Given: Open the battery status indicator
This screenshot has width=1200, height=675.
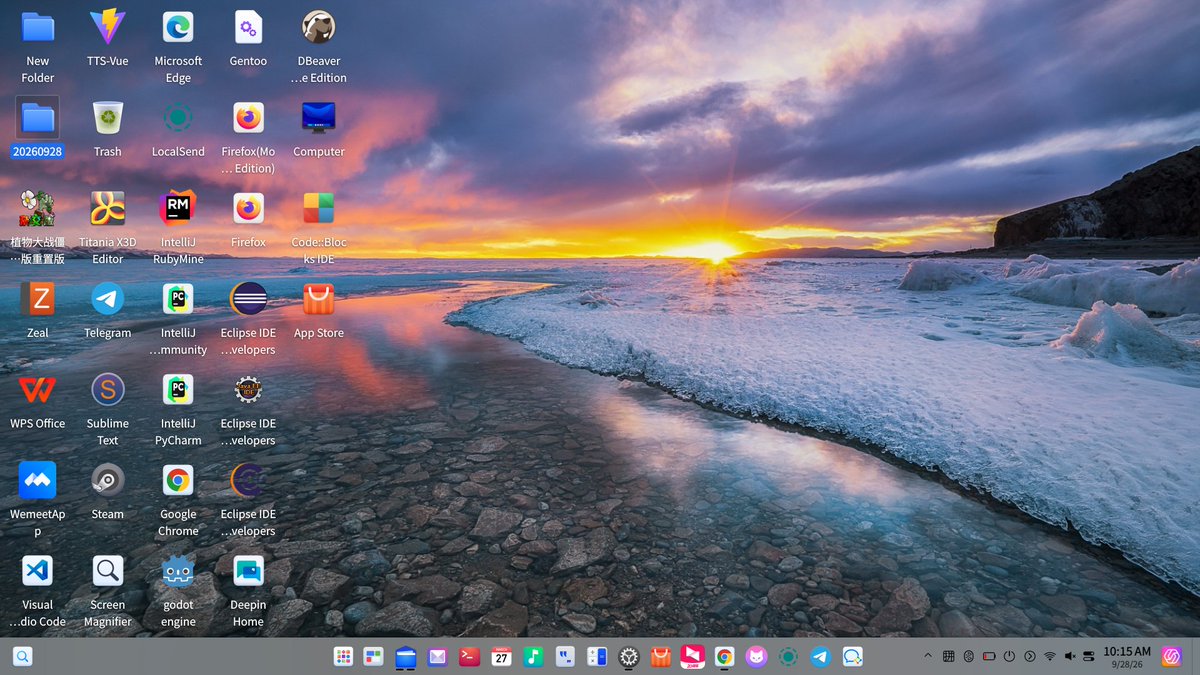Looking at the screenshot, I should tap(989, 656).
